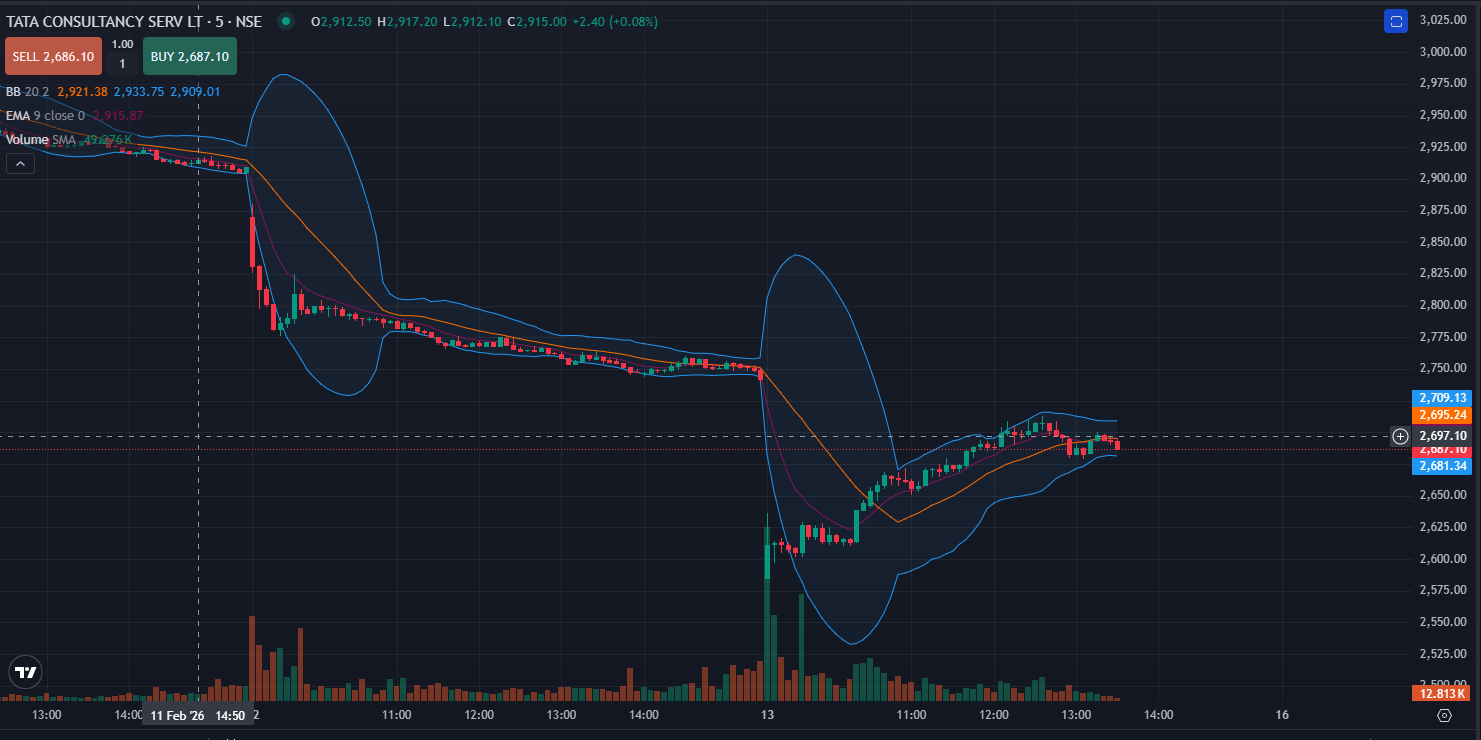This screenshot has width=1481, height=740.
Task: Open chart settings hexagon gear icon
Action: coord(1444,715)
